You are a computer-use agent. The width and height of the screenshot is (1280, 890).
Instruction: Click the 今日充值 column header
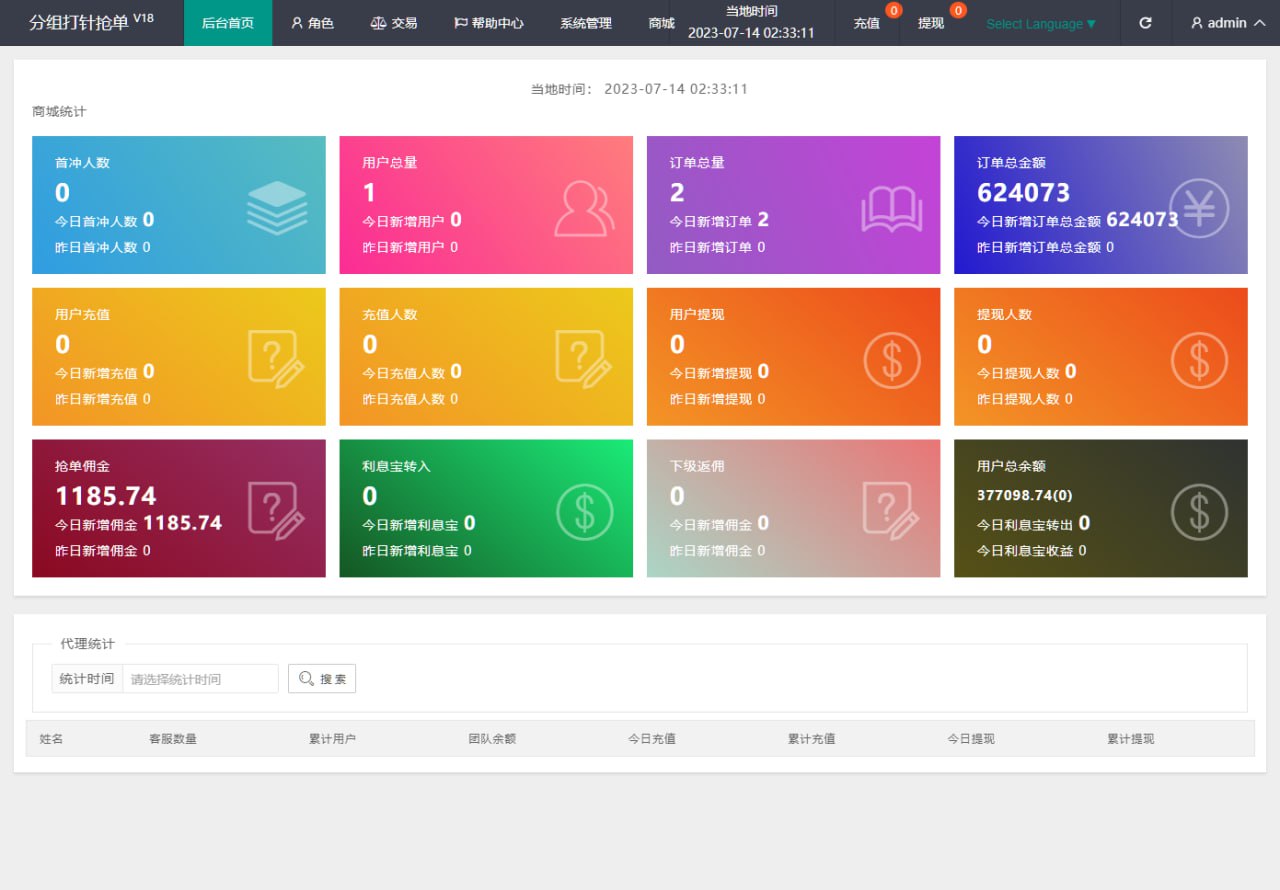tap(652, 739)
